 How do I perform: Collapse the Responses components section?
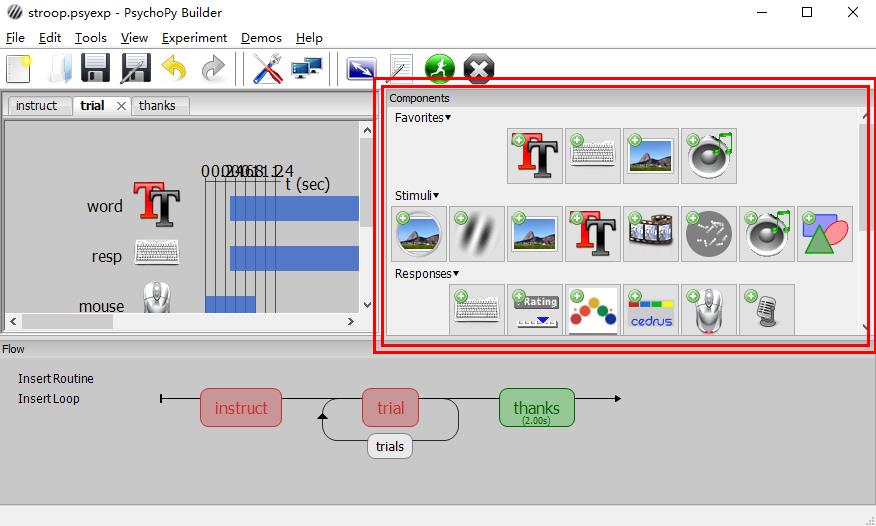point(427,273)
